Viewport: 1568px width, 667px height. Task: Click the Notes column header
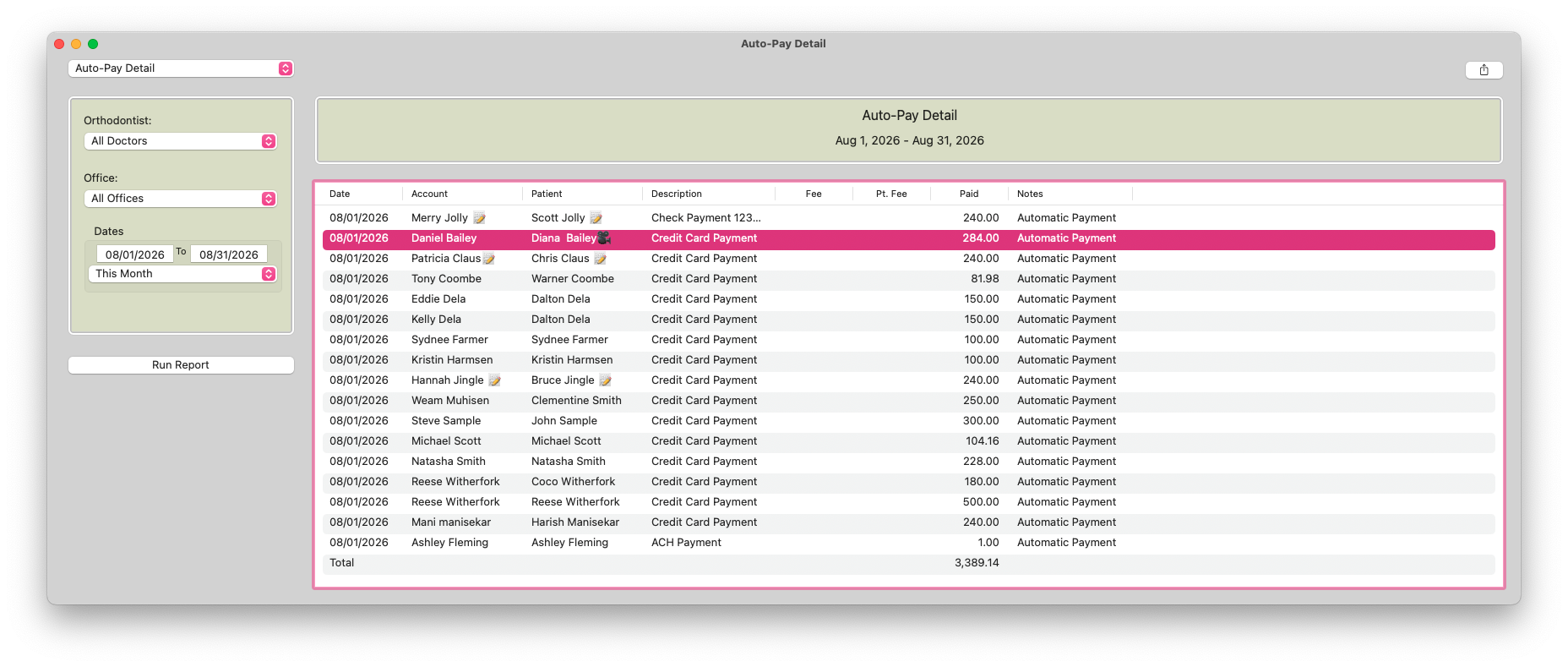click(x=1030, y=194)
